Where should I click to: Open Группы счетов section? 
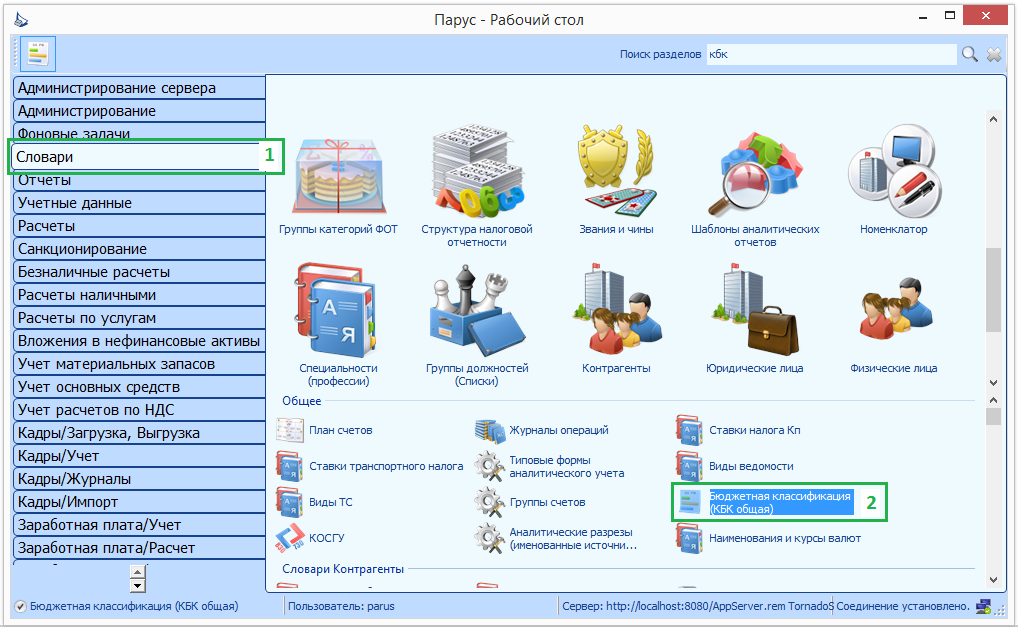coord(530,502)
